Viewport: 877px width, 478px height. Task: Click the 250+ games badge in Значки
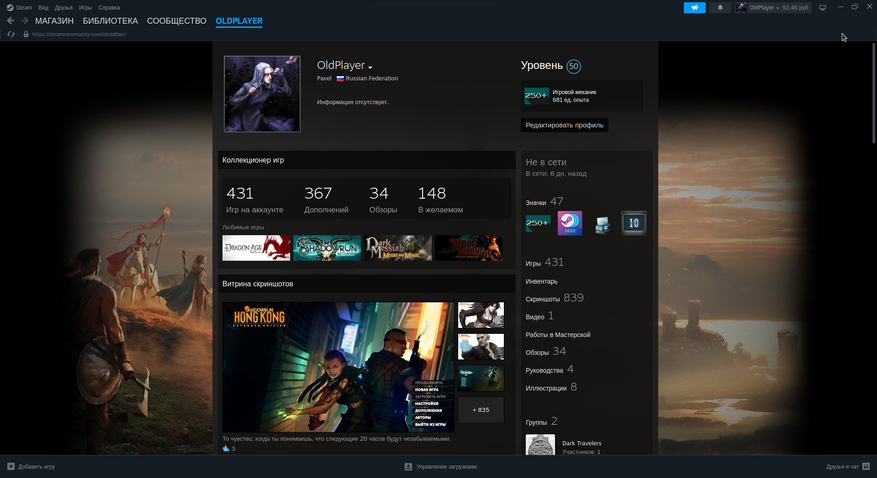click(x=537, y=223)
